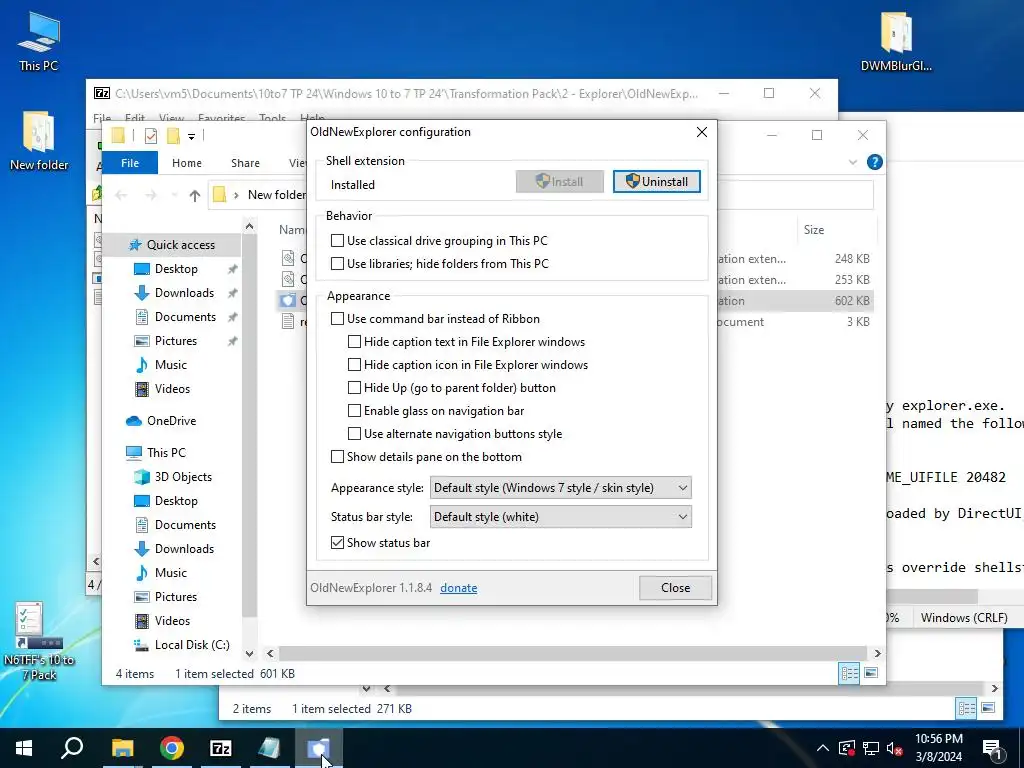Open Status bar style dropdown
1024x768 pixels.
point(560,517)
